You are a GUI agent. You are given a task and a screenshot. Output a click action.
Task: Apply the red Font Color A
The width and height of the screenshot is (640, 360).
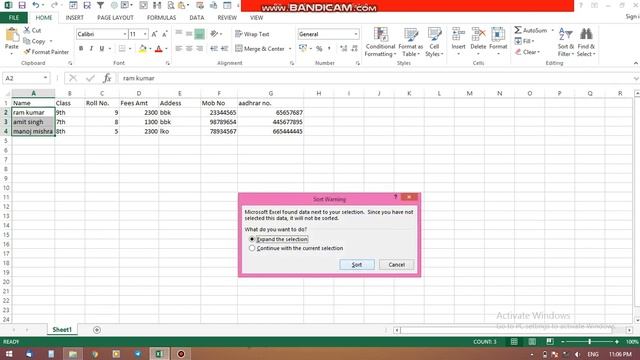[x=159, y=49]
